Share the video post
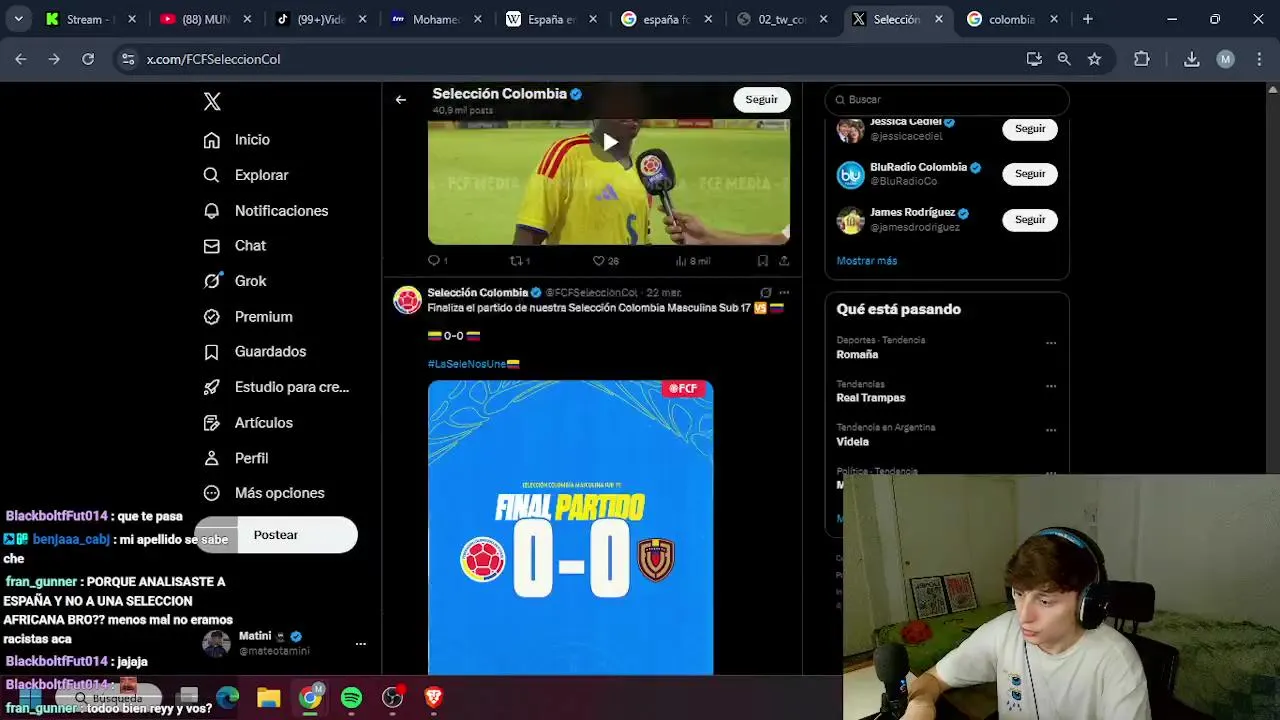Image resolution: width=1280 pixels, height=720 pixels. [x=784, y=260]
